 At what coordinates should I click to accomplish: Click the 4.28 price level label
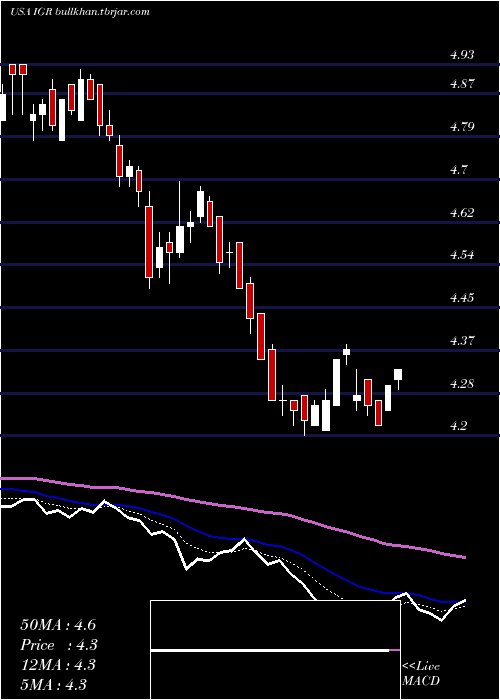[x=462, y=383]
